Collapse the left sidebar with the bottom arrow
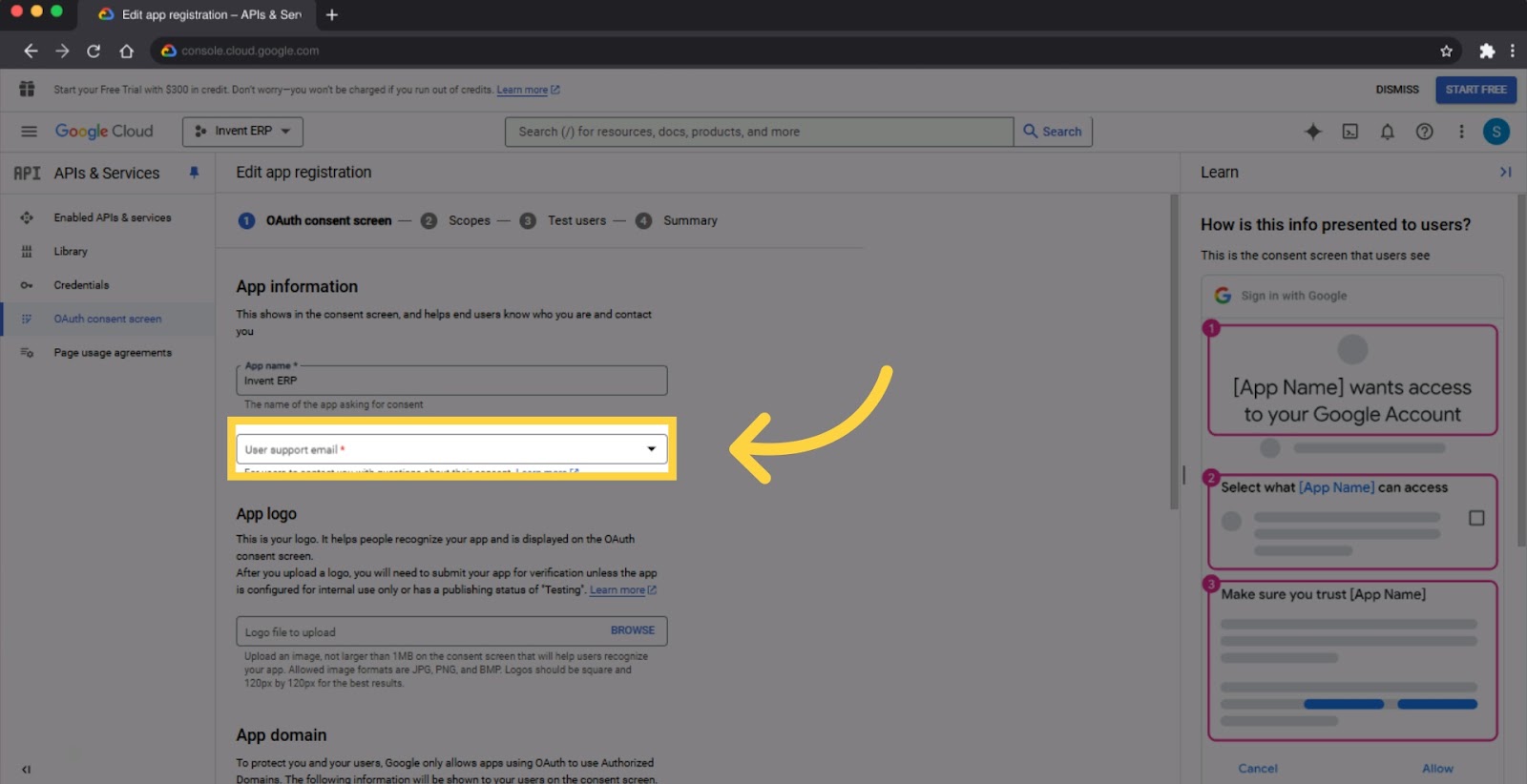 pyautogui.click(x=26, y=769)
